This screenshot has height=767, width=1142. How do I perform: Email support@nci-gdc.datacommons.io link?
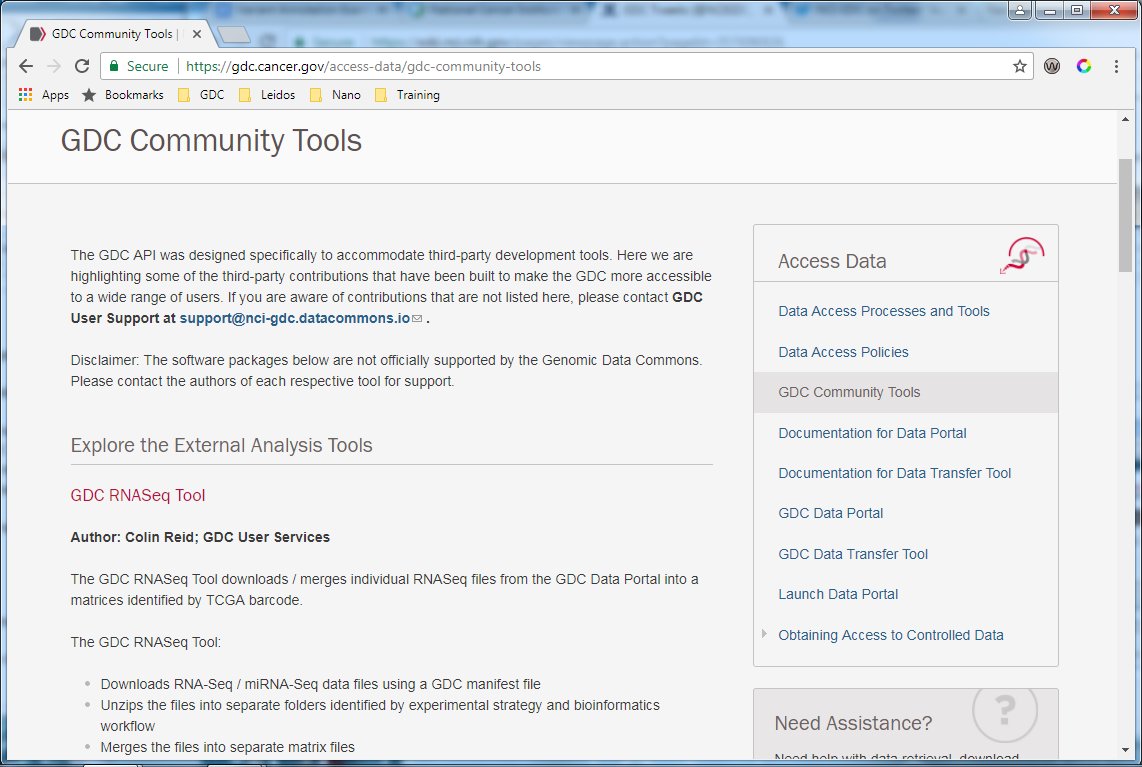(x=295, y=318)
